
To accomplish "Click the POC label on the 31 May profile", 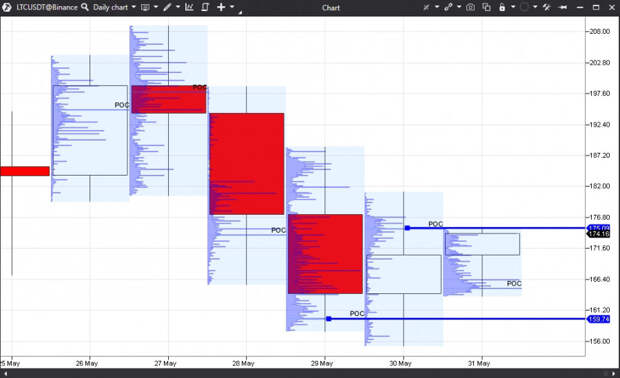I will click(514, 284).
